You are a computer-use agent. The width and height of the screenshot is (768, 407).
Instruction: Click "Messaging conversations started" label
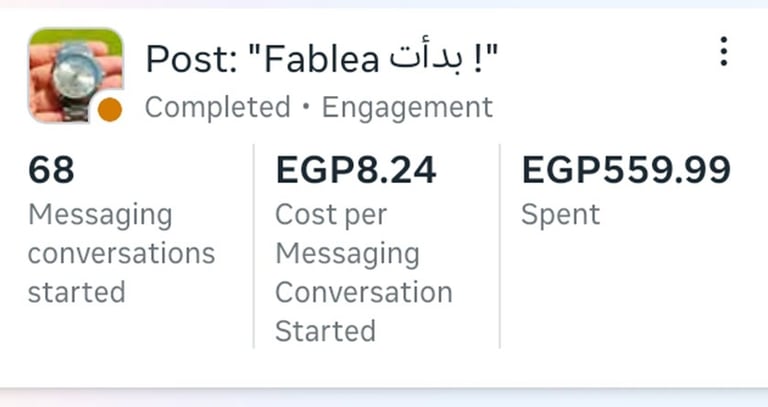point(120,254)
